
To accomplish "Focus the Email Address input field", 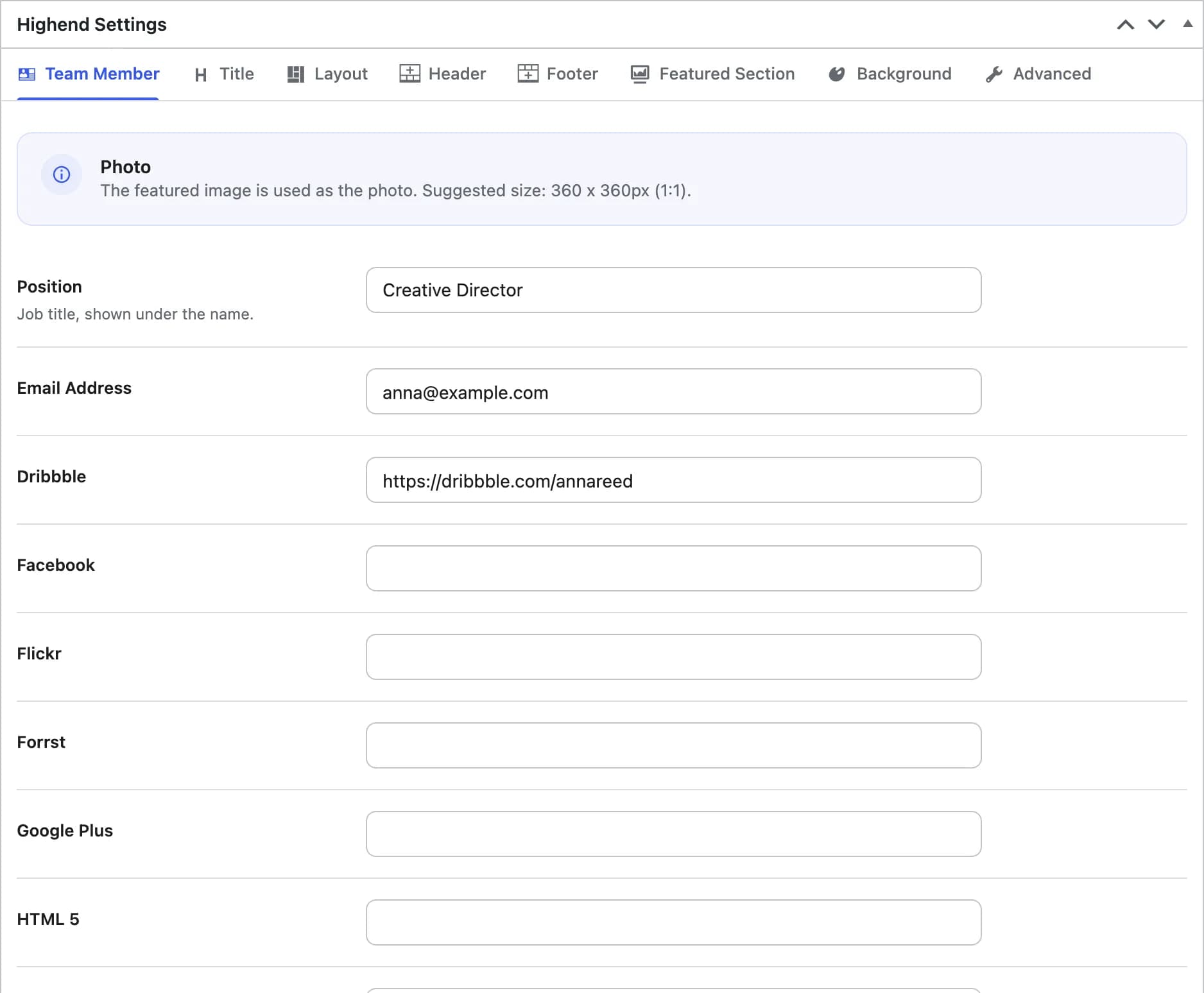I will point(673,391).
